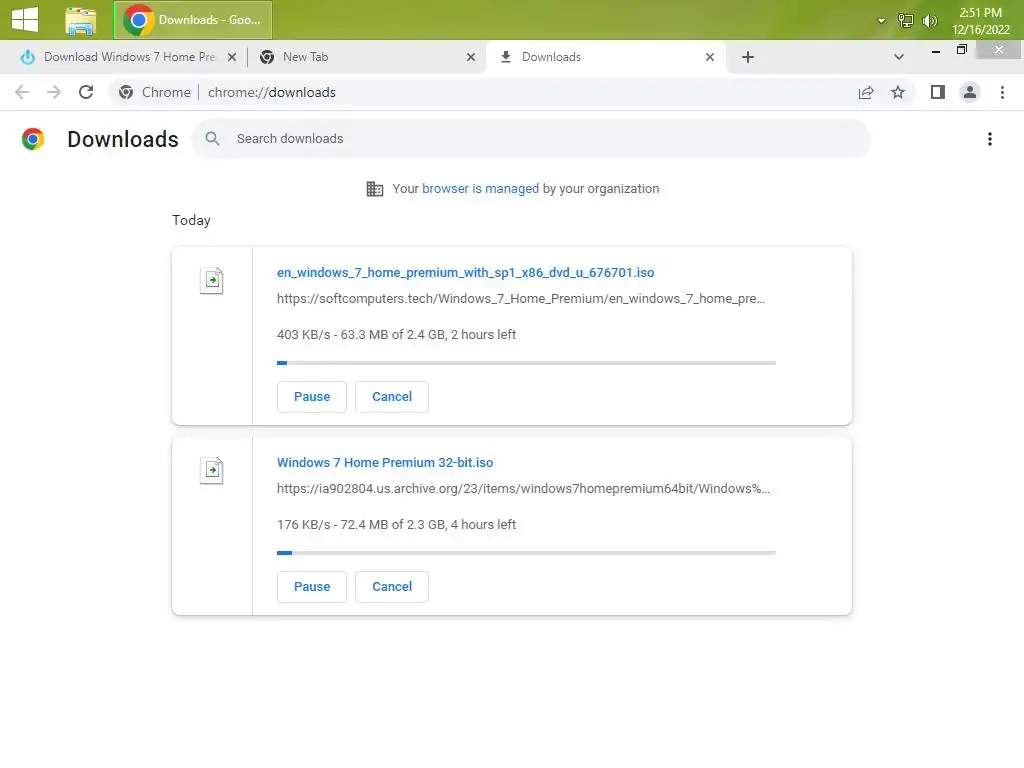Bookmark this page with the star icon
This screenshot has width=1024, height=768.
[898, 92]
